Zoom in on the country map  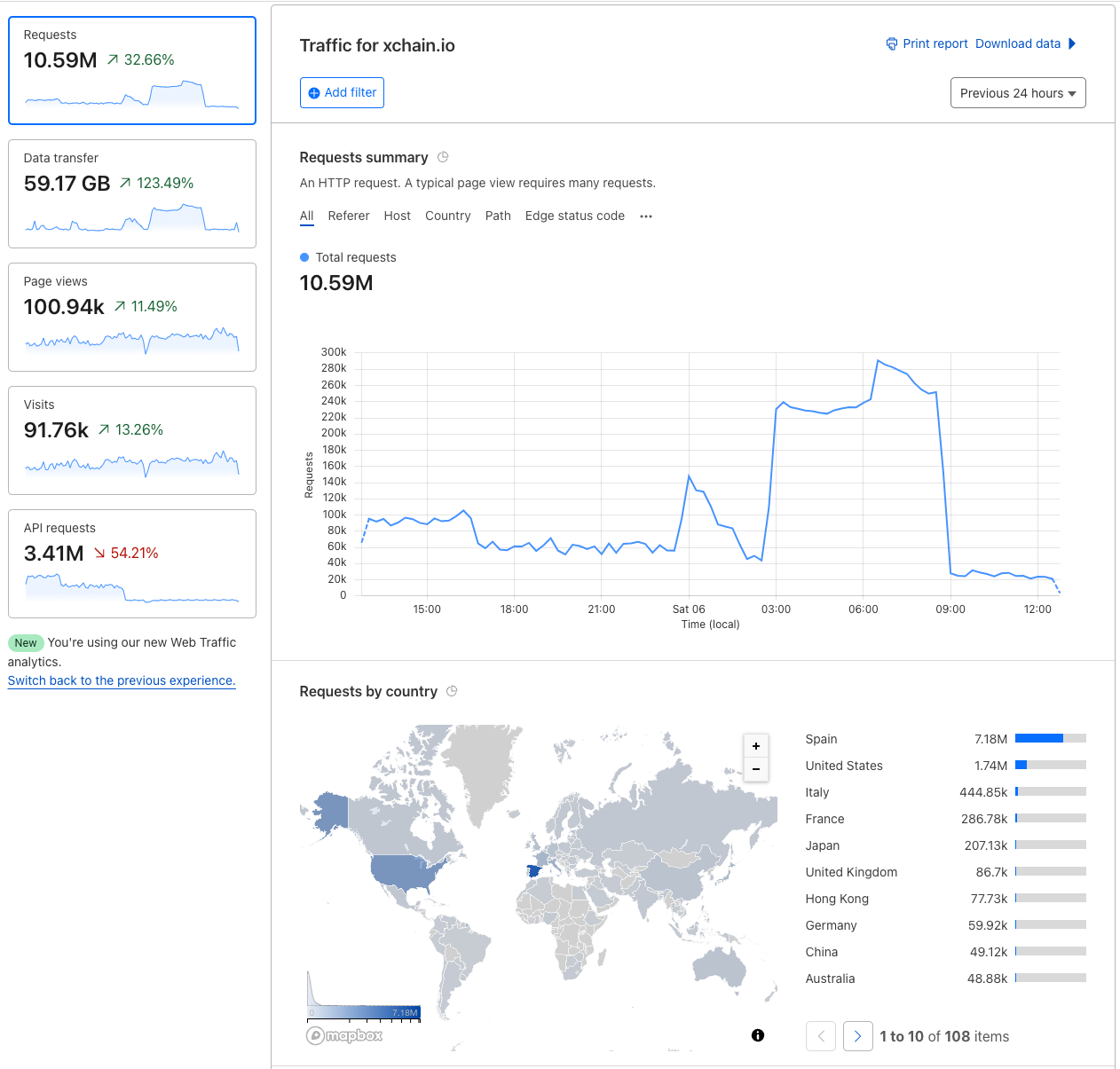click(x=756, y=746)
